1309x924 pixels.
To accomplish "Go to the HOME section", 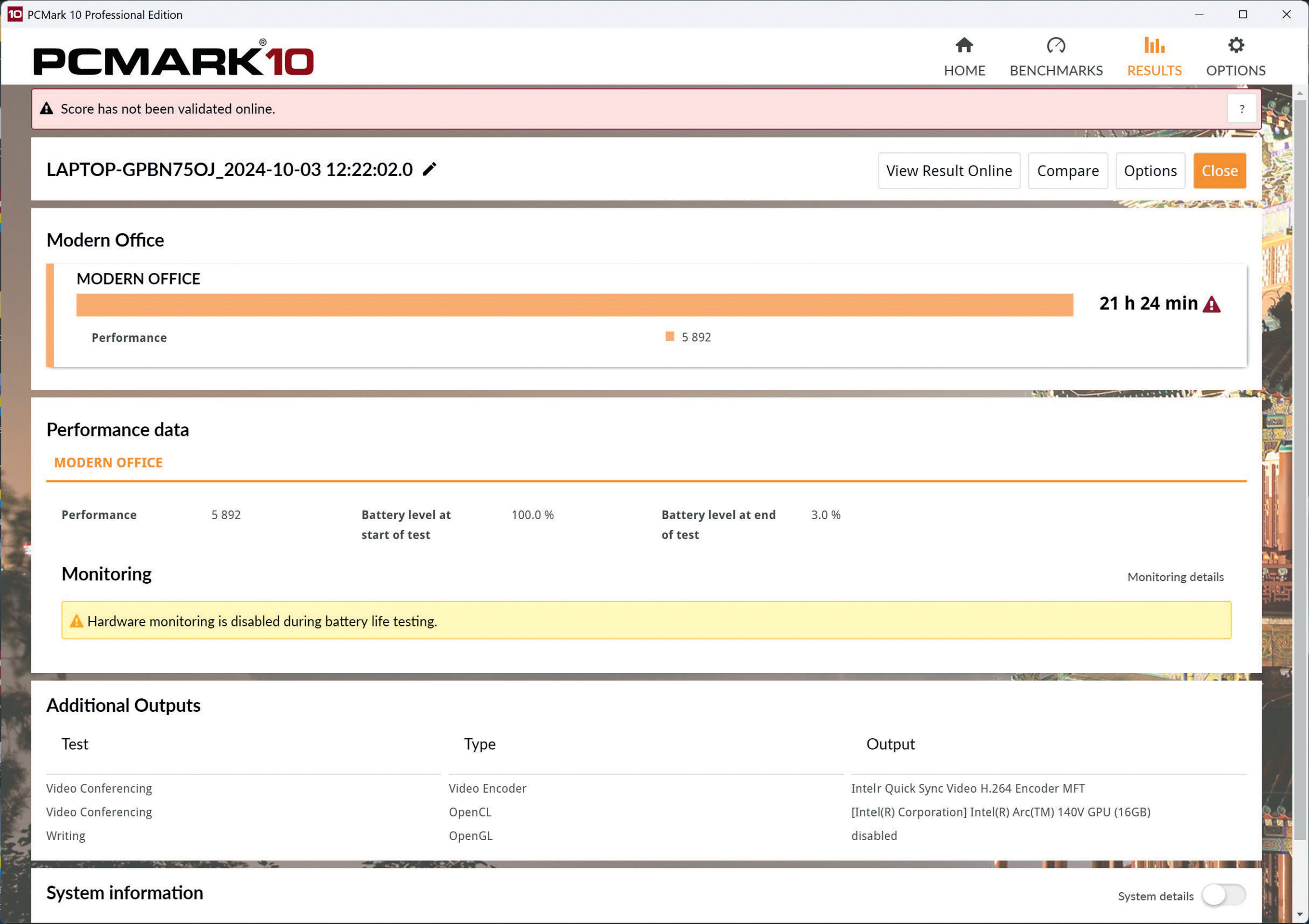I will pyautogui.click(x=964, y=57).
